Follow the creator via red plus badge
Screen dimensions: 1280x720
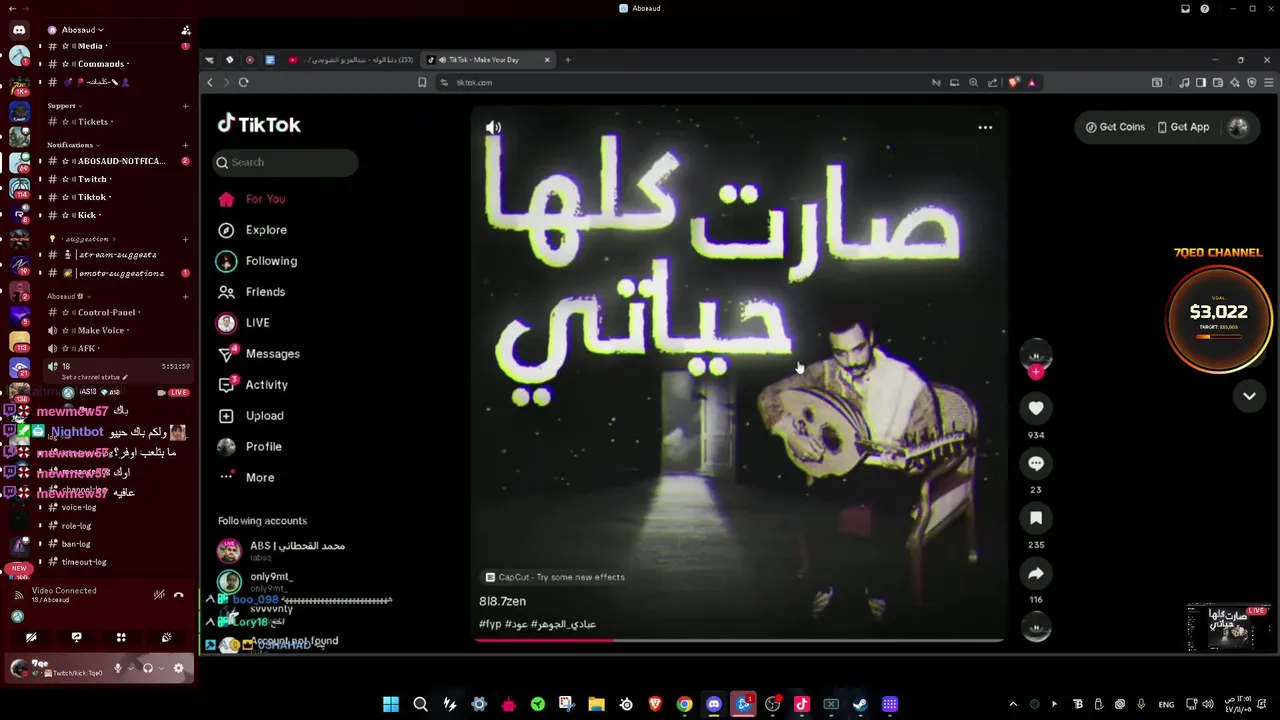[x=1036, y=372]
